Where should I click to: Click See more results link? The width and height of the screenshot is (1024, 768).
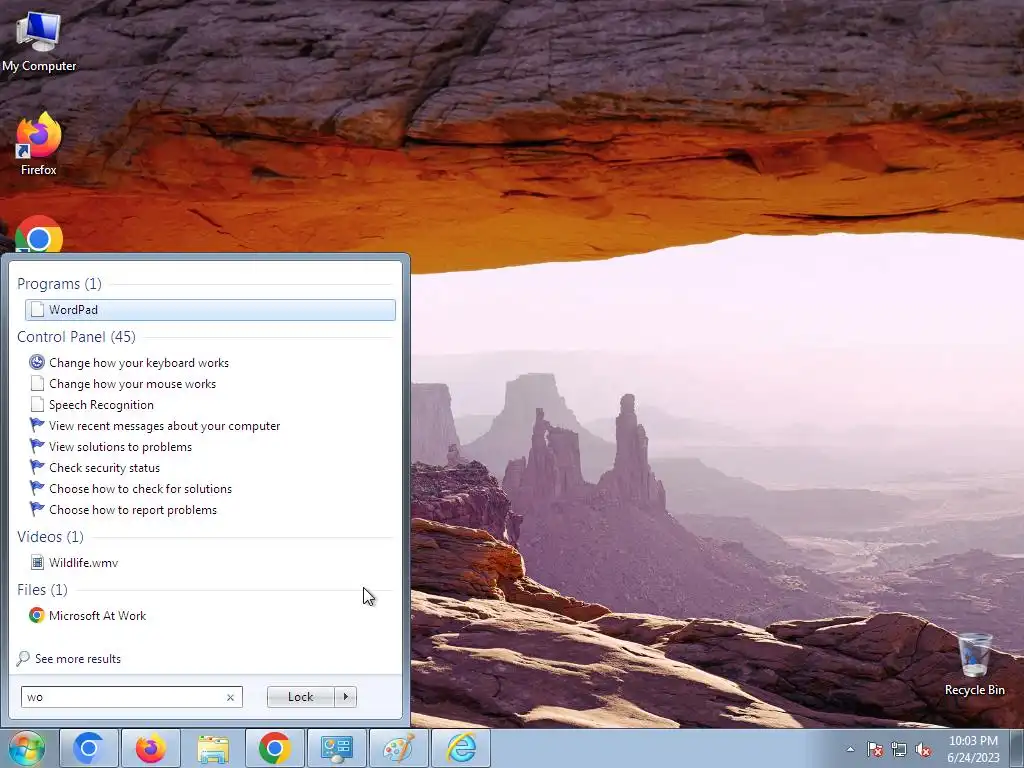[x=78, y=658]
